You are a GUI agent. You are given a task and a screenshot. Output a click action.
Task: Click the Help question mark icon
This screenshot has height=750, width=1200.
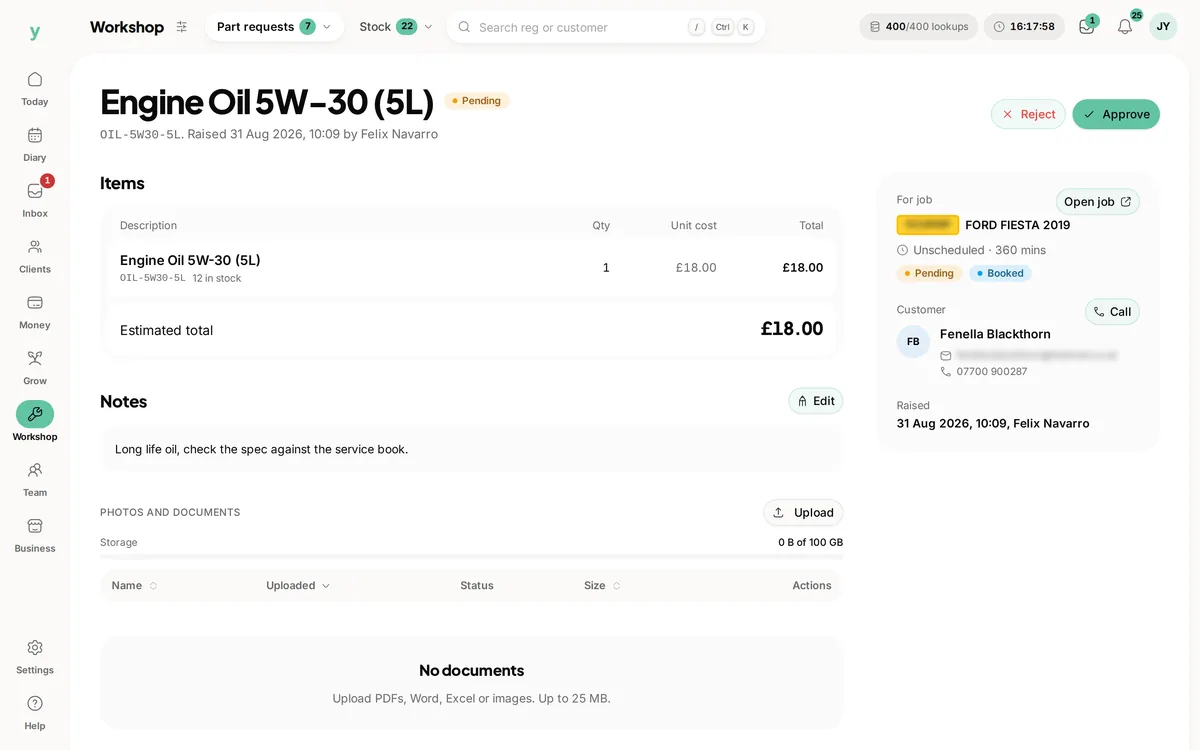pos(35,704)
